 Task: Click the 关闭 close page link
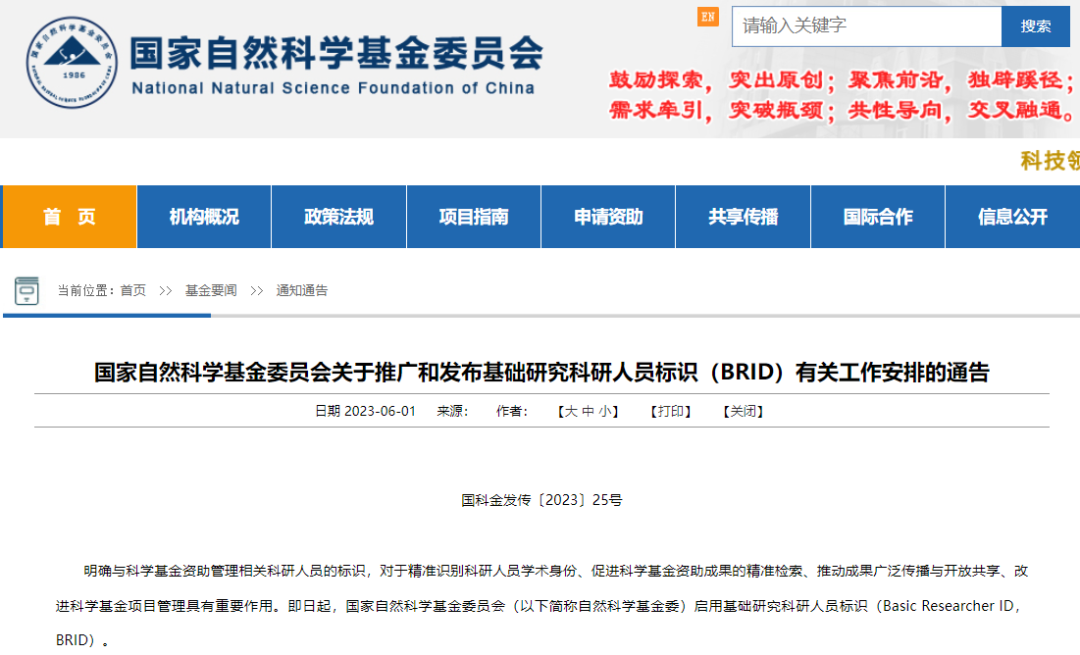pos(743,411)
